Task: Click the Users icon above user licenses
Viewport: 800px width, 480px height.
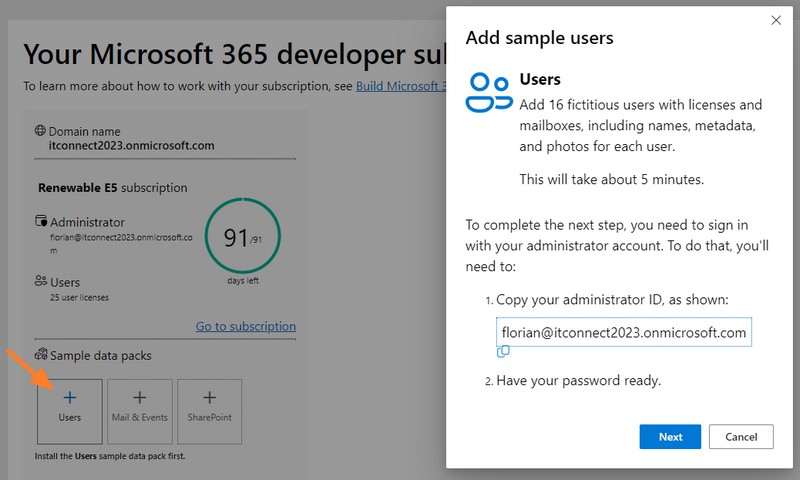Action: tap(41, 282)
